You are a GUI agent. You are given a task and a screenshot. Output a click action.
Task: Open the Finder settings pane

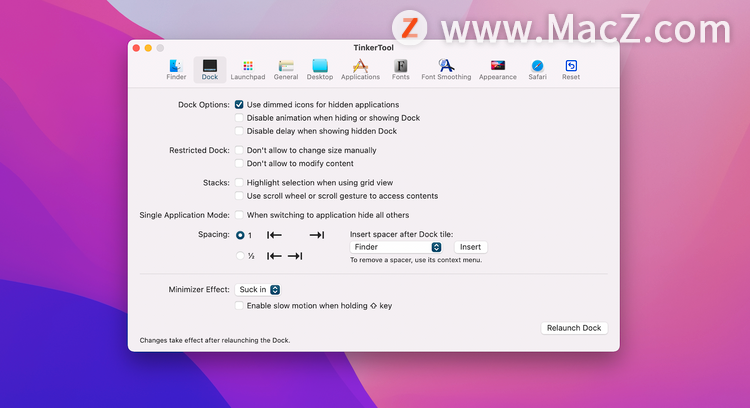tap(176, 69)
